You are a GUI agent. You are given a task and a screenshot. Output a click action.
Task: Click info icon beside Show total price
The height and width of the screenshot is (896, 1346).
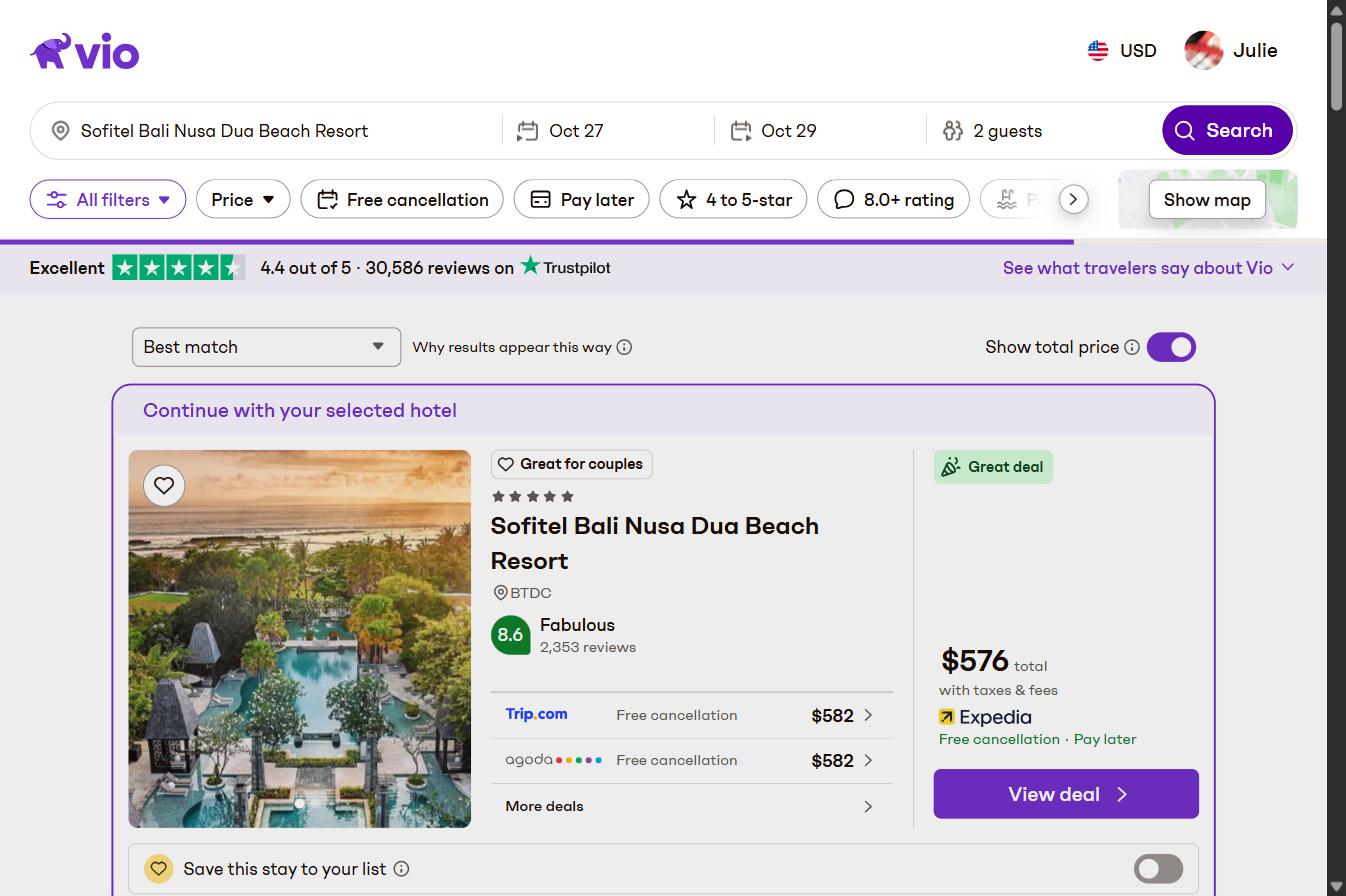tap(1132, 347)
